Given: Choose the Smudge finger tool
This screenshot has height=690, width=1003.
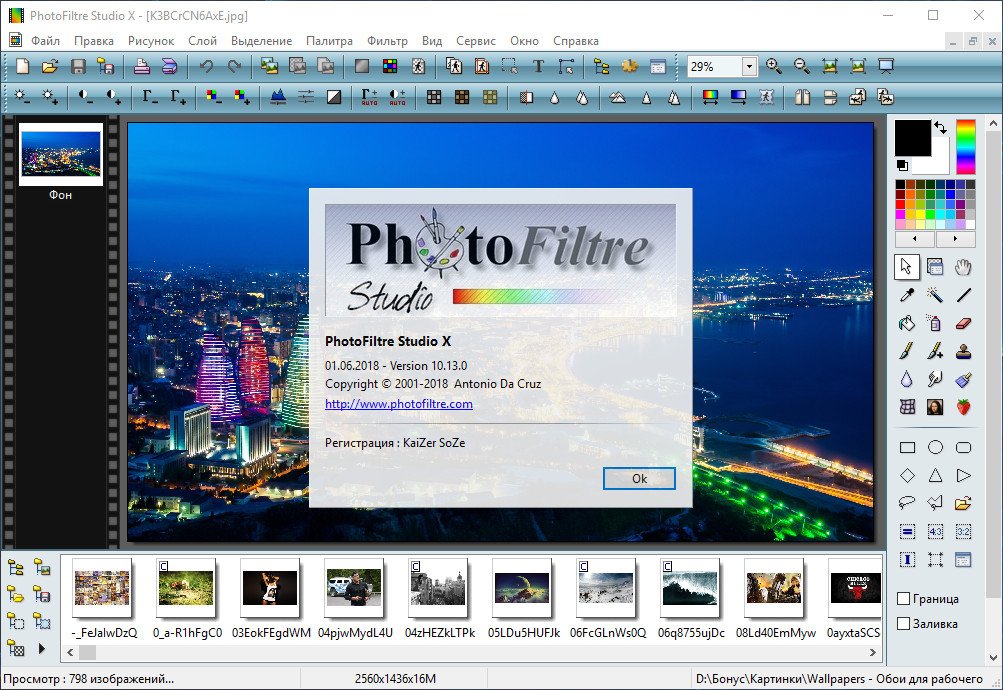Looking at the screenshot, I should [935, 379].
